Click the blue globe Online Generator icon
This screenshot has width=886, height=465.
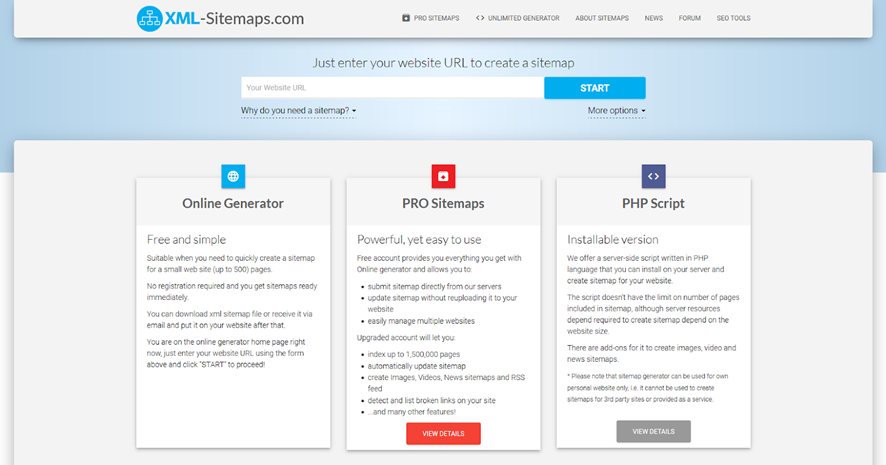[233, 176]
